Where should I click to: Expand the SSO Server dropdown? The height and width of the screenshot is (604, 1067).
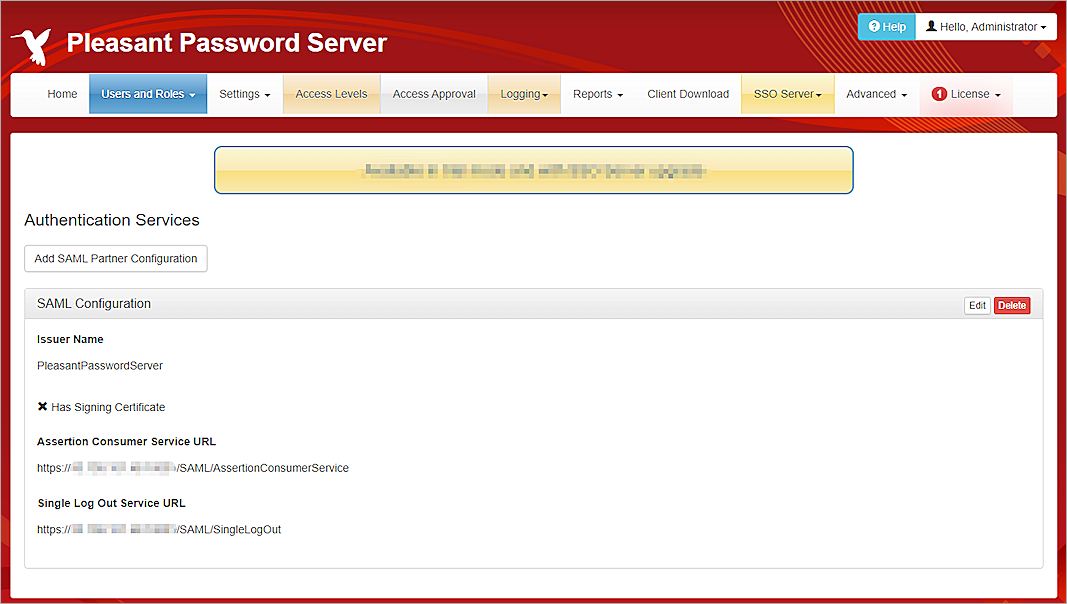tap(787, 94)
